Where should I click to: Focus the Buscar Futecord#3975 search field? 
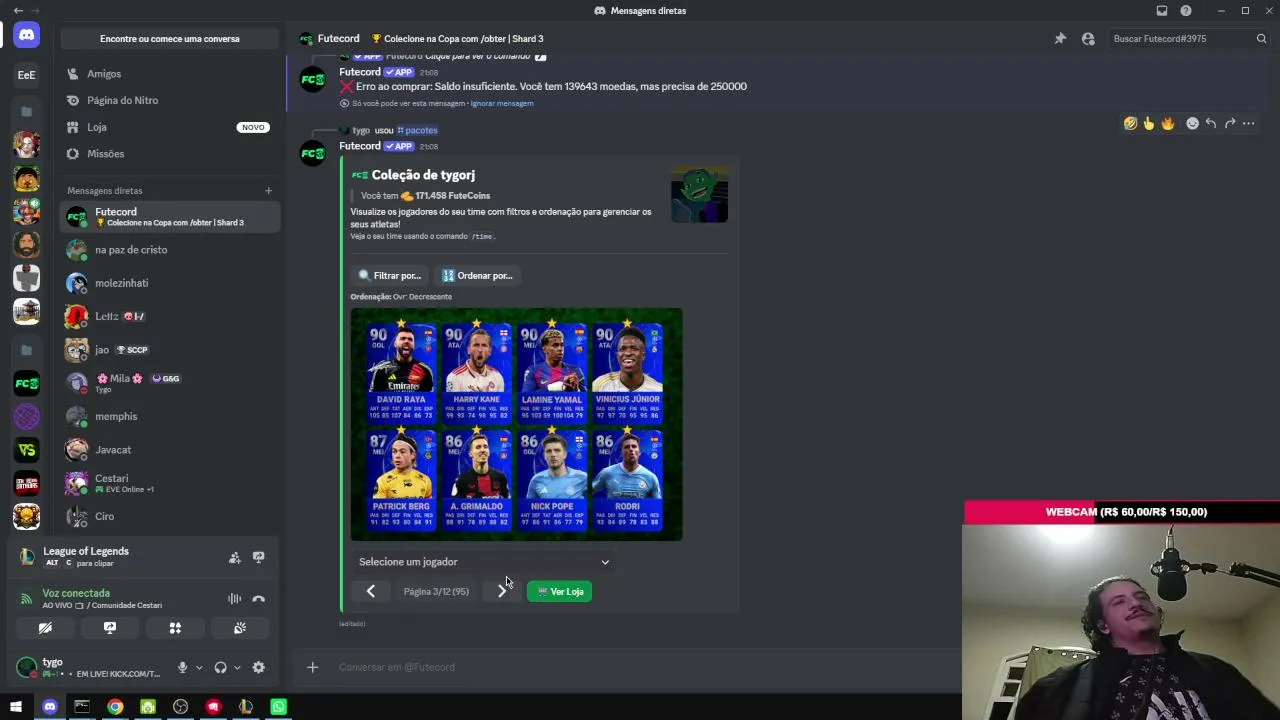(x=1189, y=39)
